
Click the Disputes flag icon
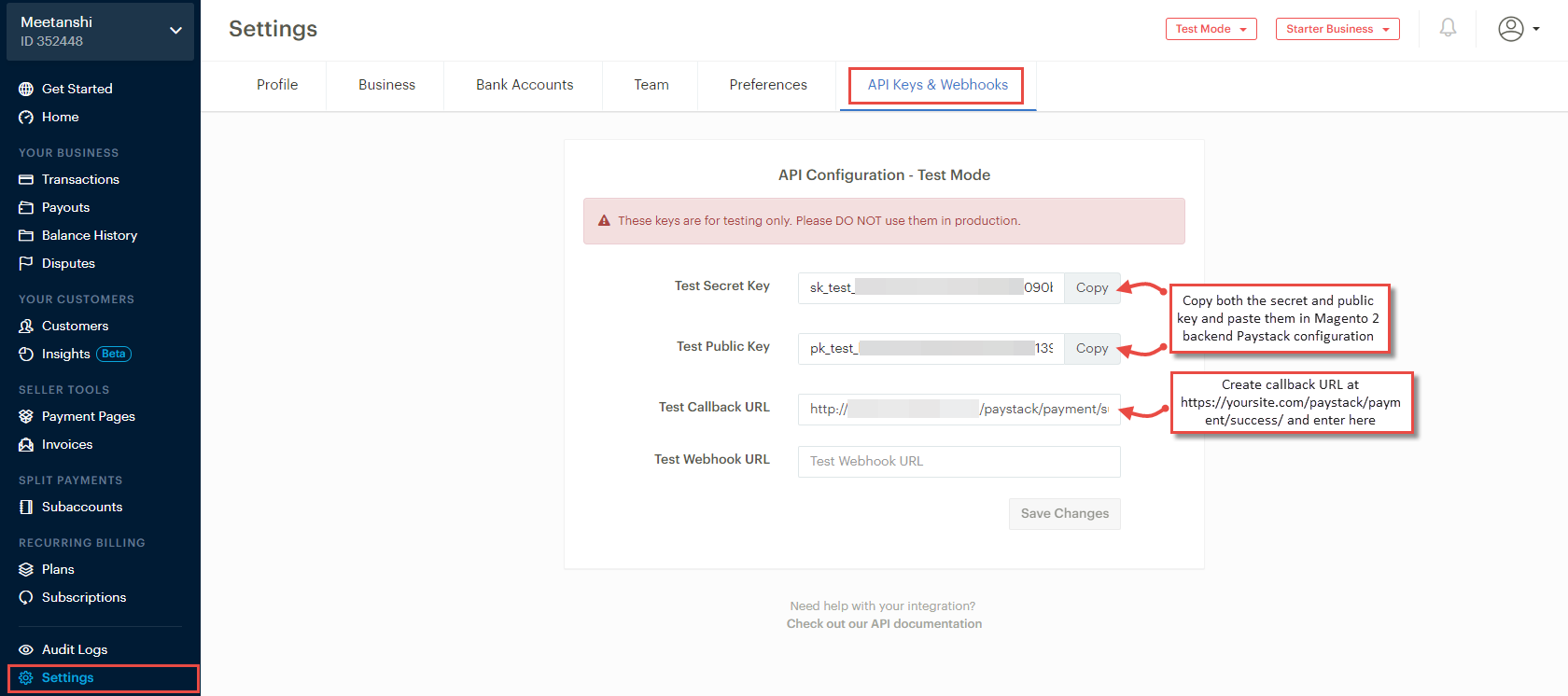[26, 263]
